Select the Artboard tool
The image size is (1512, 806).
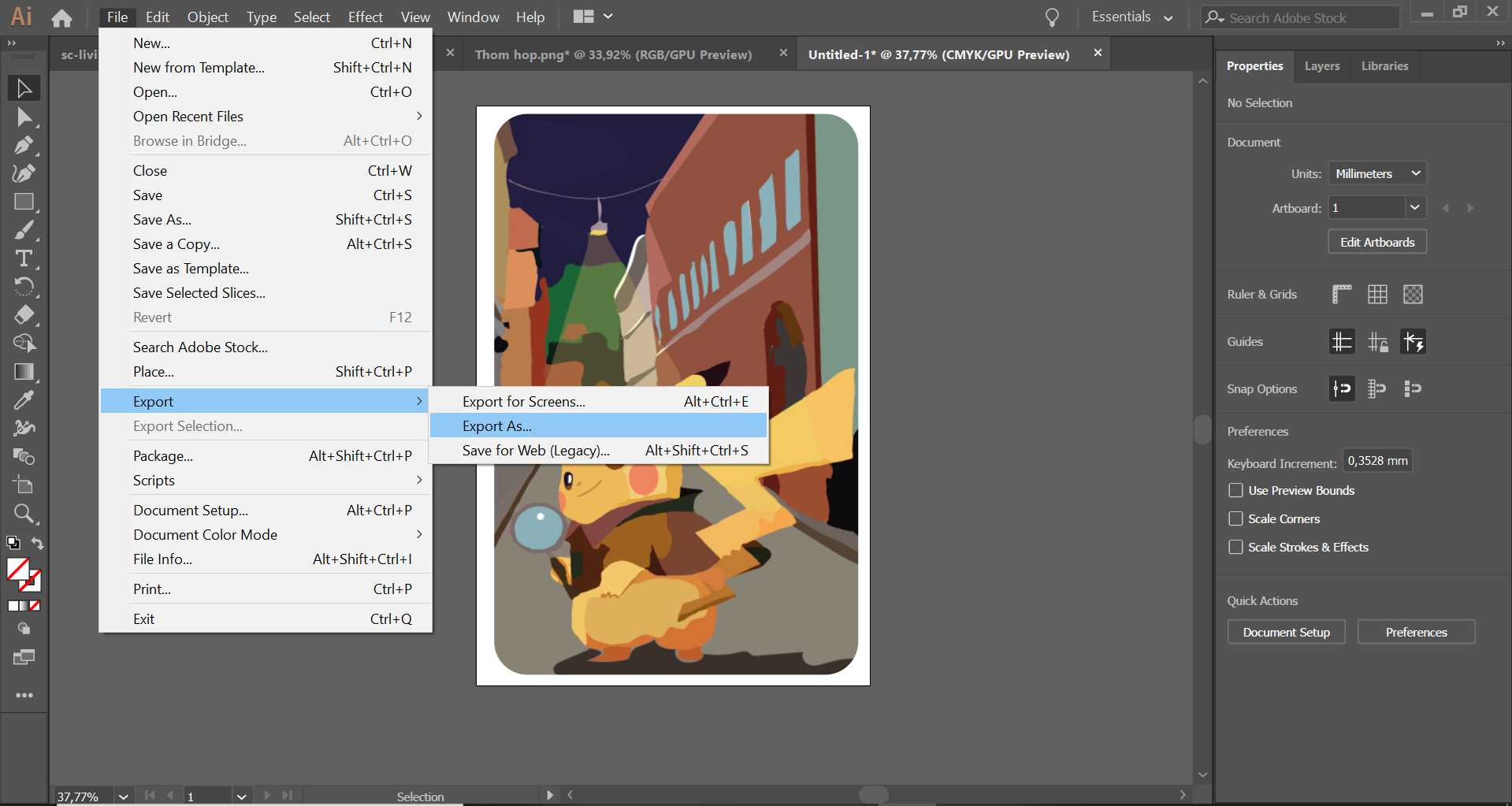24,485
